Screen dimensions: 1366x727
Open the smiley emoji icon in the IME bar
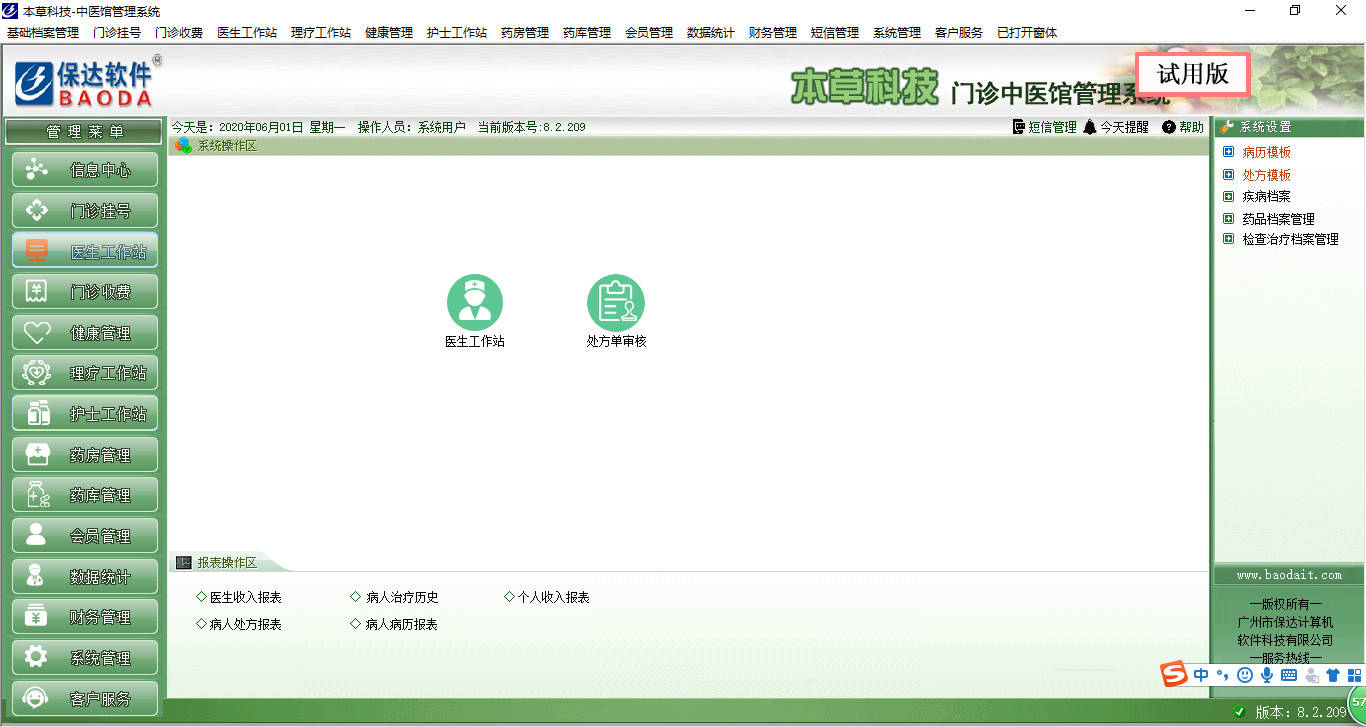pyautogui.click(x=1244, y=676)
